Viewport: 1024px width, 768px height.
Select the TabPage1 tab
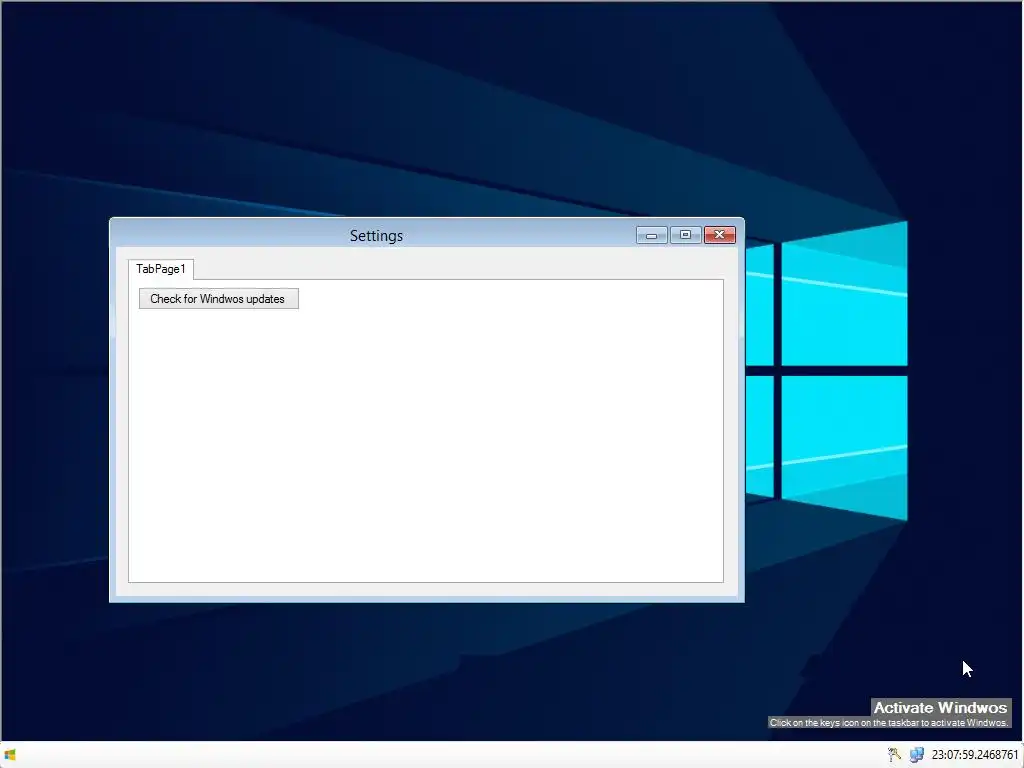pos(161,269)
